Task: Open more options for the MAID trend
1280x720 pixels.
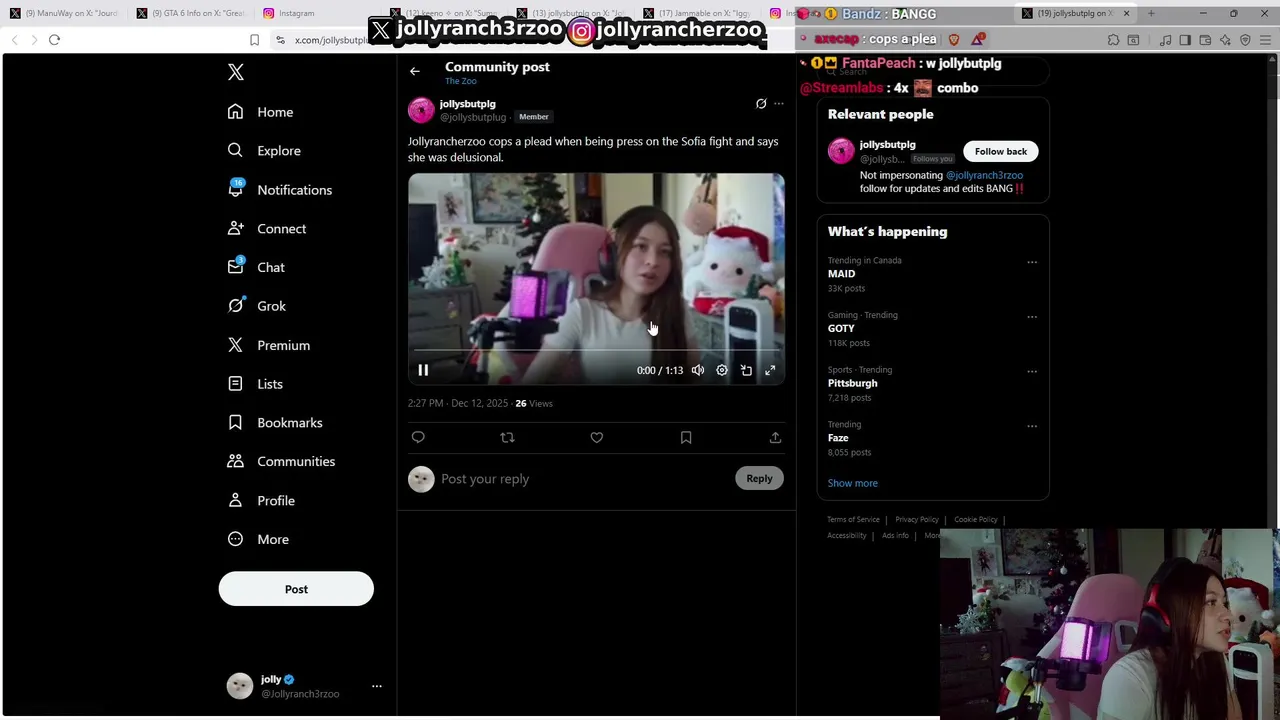Action: click(x=1032, y=262)
